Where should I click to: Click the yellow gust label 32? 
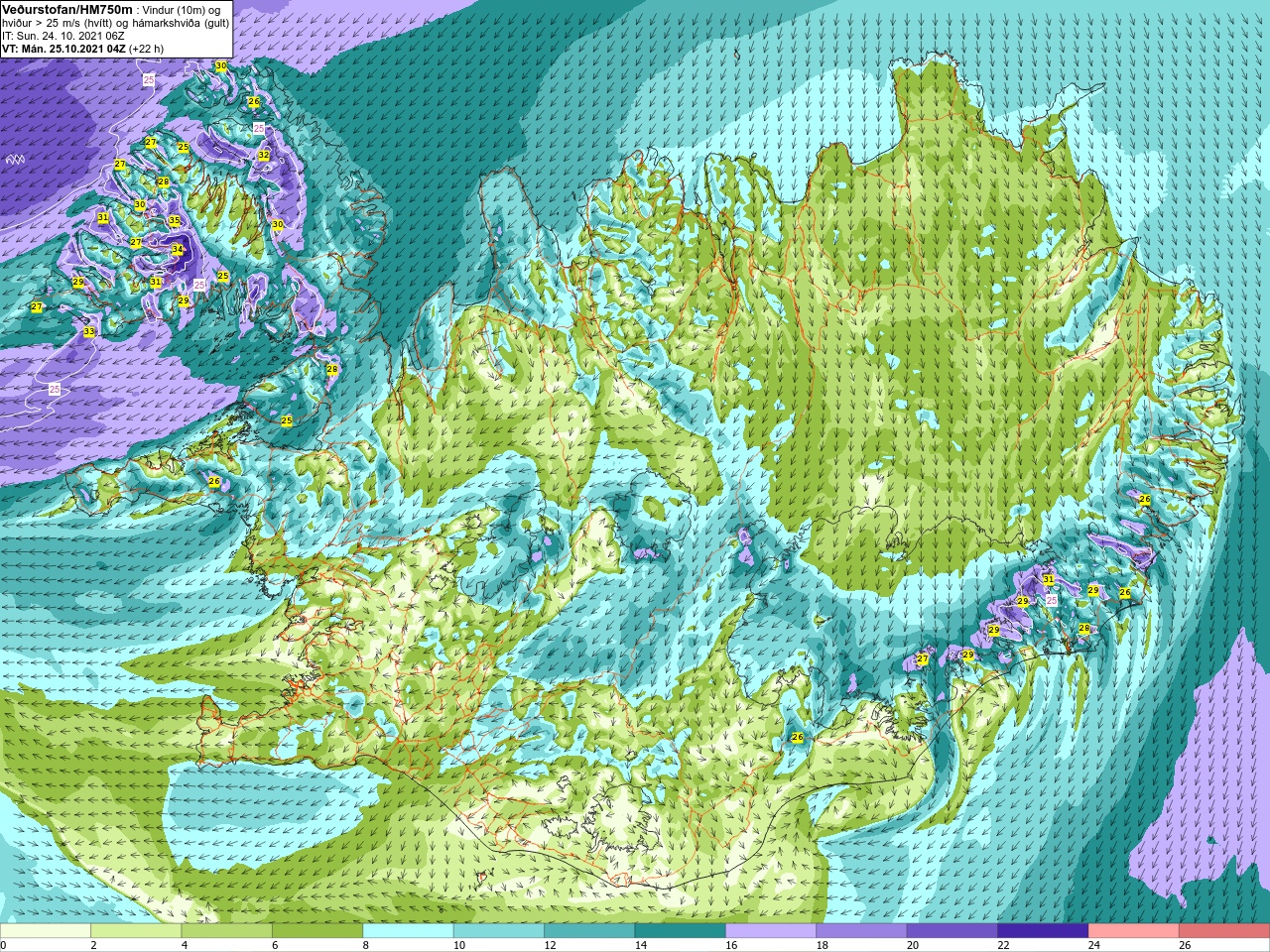(x=264, y=155)
